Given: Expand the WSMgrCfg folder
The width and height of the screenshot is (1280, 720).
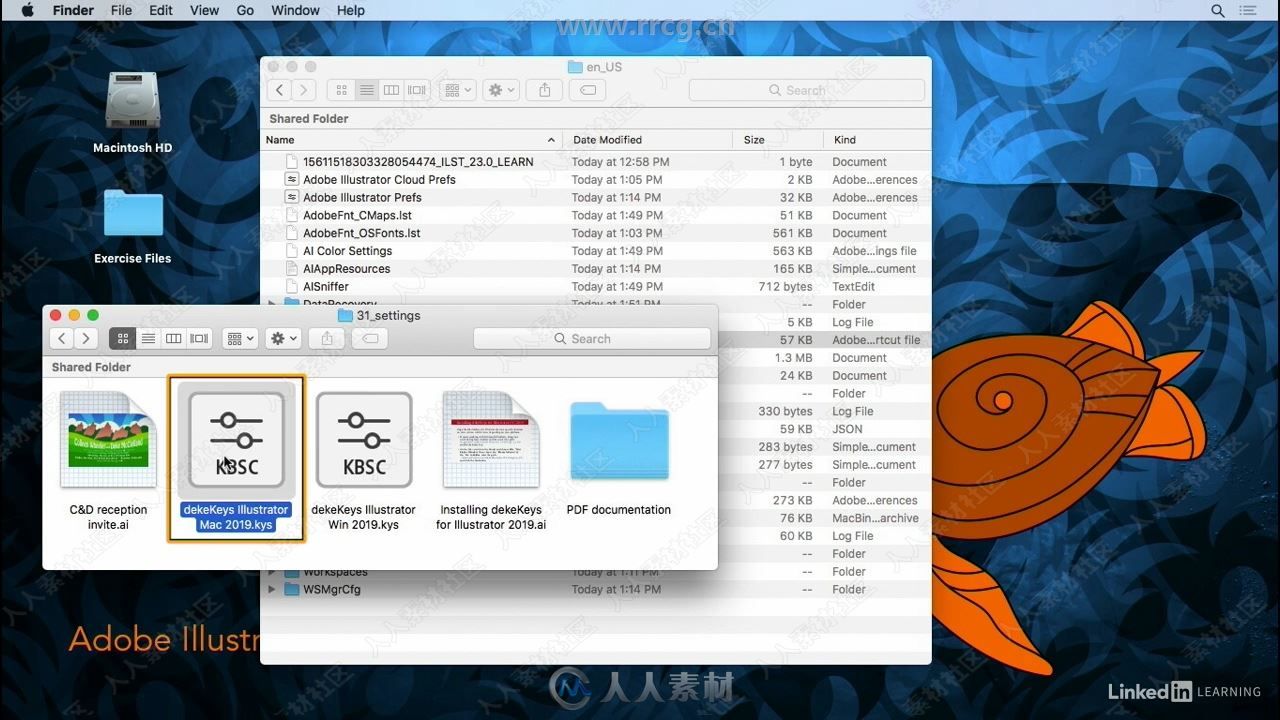Looking at the screenshot, I should pyautogui.click(x=272, y=590).
